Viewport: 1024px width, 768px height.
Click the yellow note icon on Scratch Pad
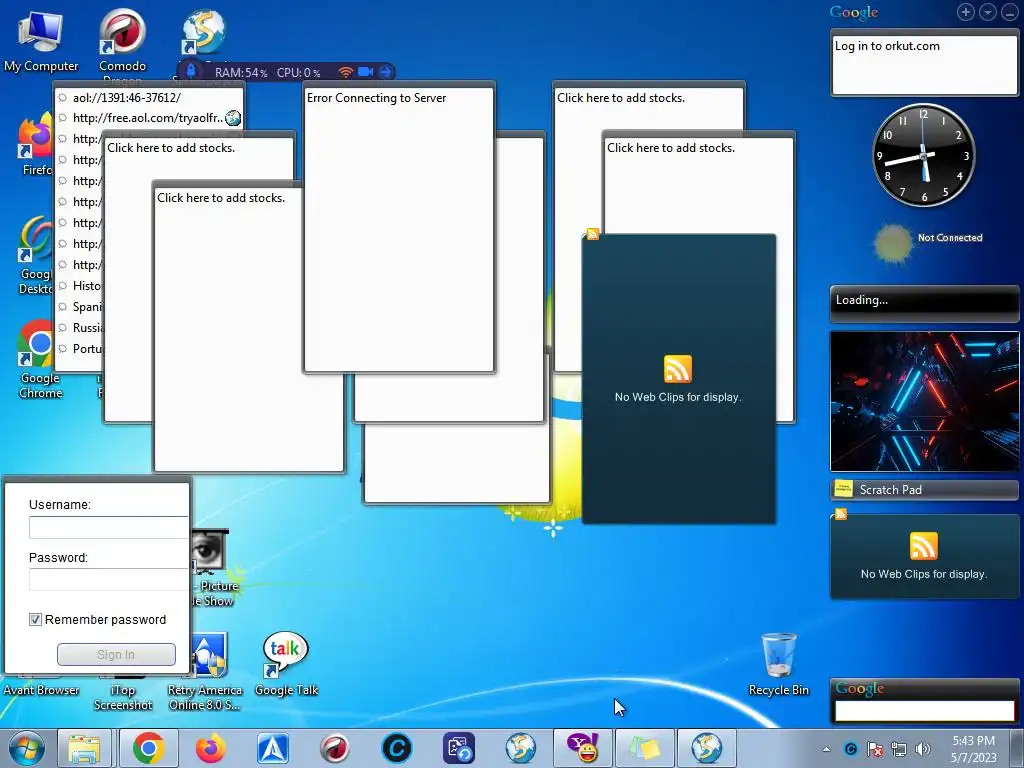coord(844,488)
